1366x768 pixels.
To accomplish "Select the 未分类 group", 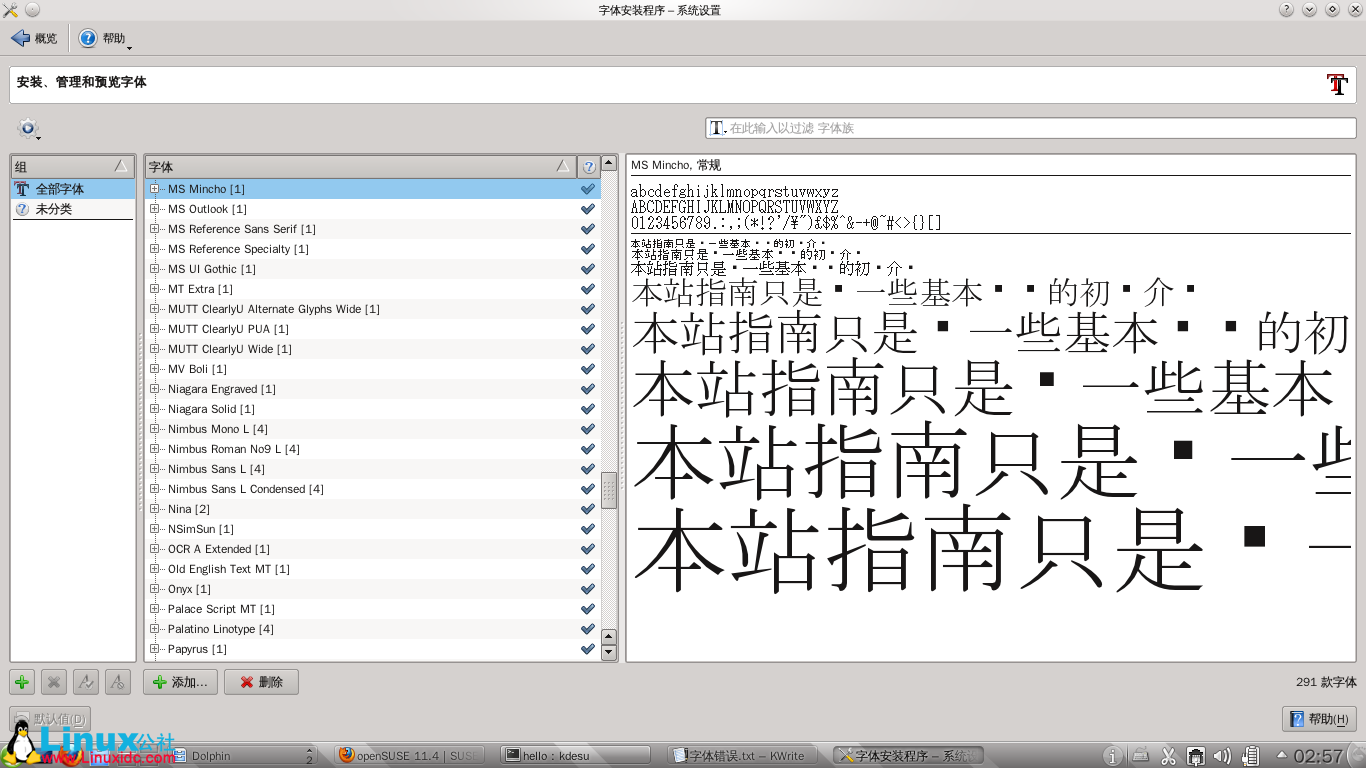I will coord(72,209).
